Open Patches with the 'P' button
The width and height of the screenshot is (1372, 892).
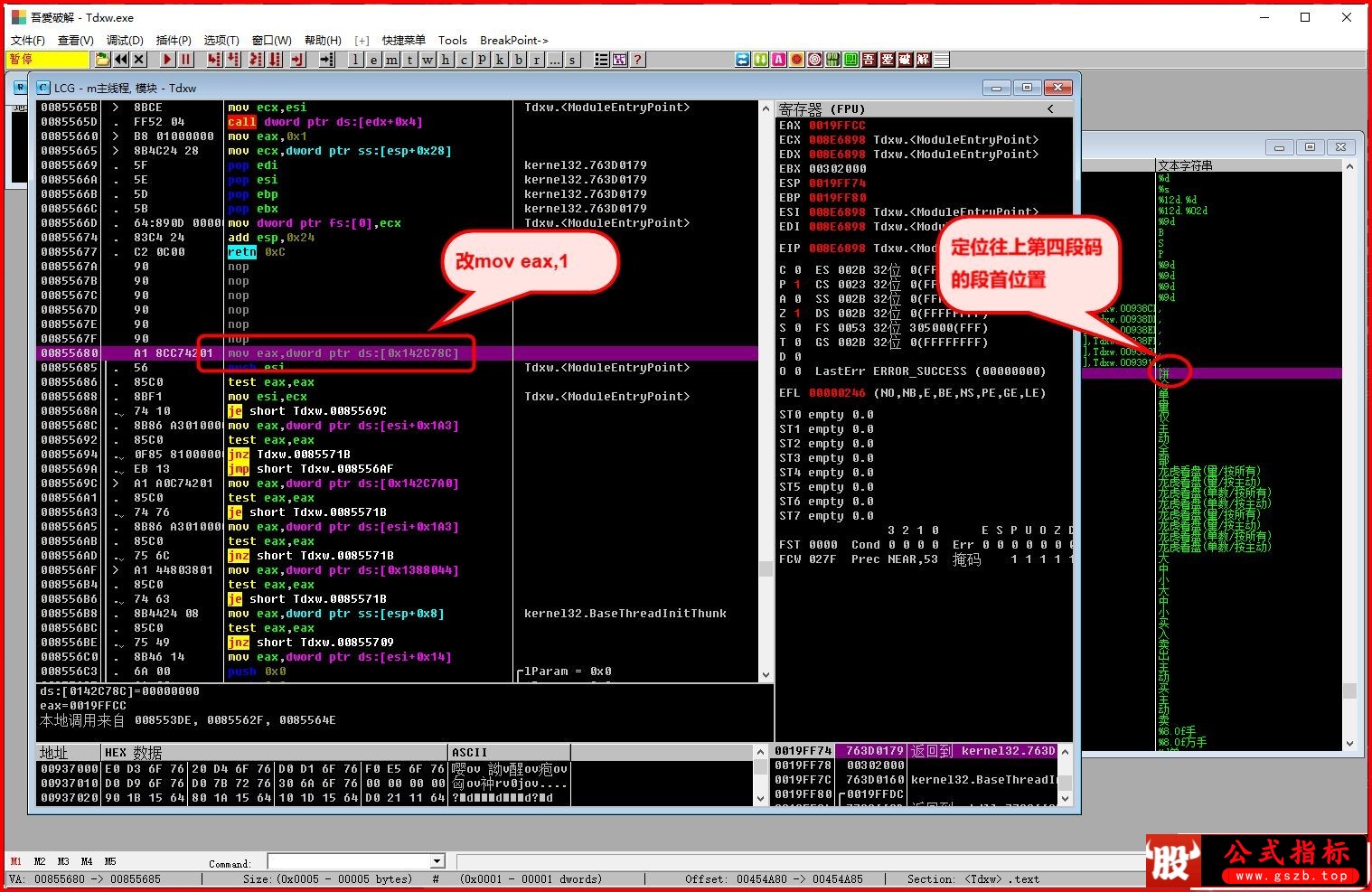click(x=482, y=60)
